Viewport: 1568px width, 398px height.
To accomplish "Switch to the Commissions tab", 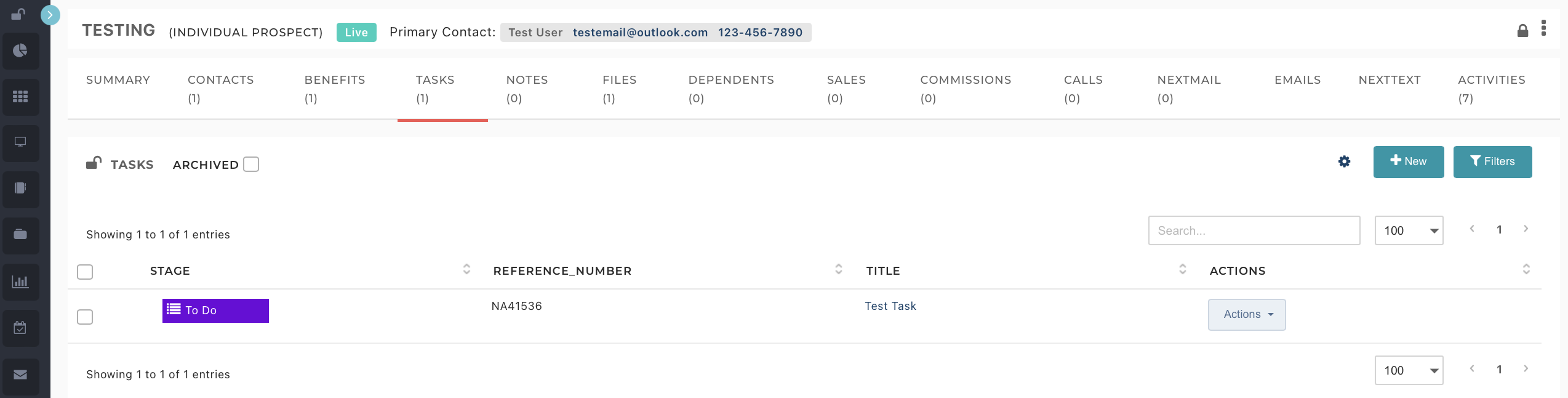I will click(966, 89).
